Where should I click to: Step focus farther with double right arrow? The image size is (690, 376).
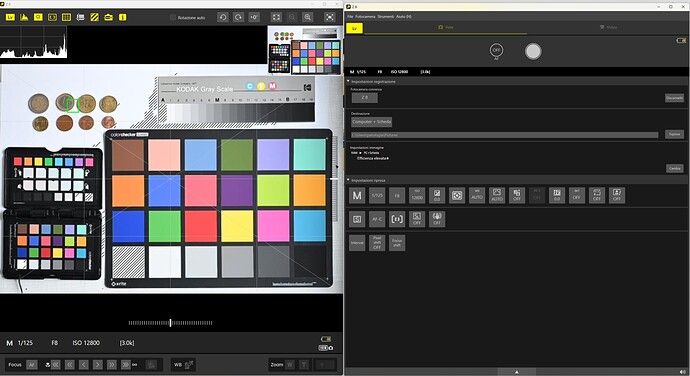pyautogui.click(x=112, y=365)
